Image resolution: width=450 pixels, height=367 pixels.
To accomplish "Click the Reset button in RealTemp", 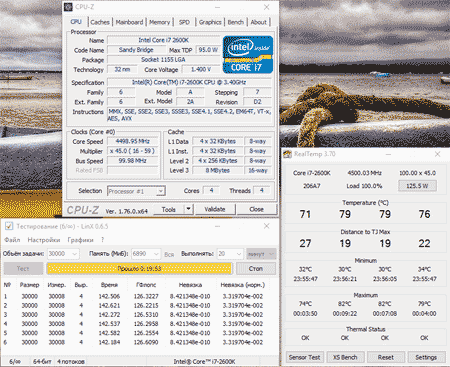I will pyautogui.click(x=386, y=357).
